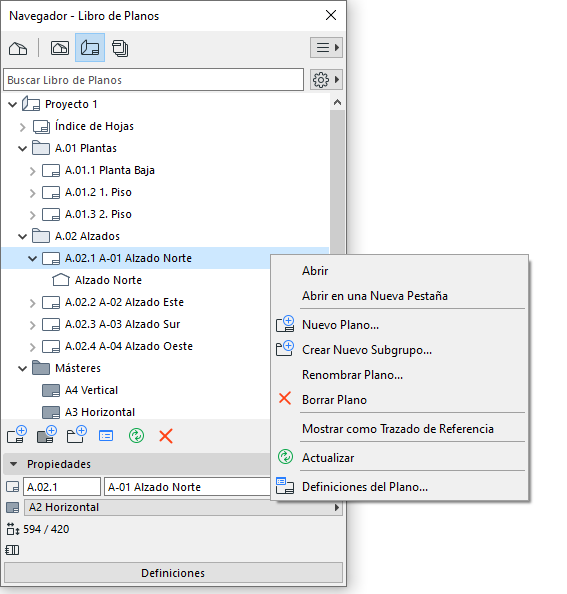Collapse the Másteres folder
Viewport: 567px width, 594px height.
click(x=23, y=369)
